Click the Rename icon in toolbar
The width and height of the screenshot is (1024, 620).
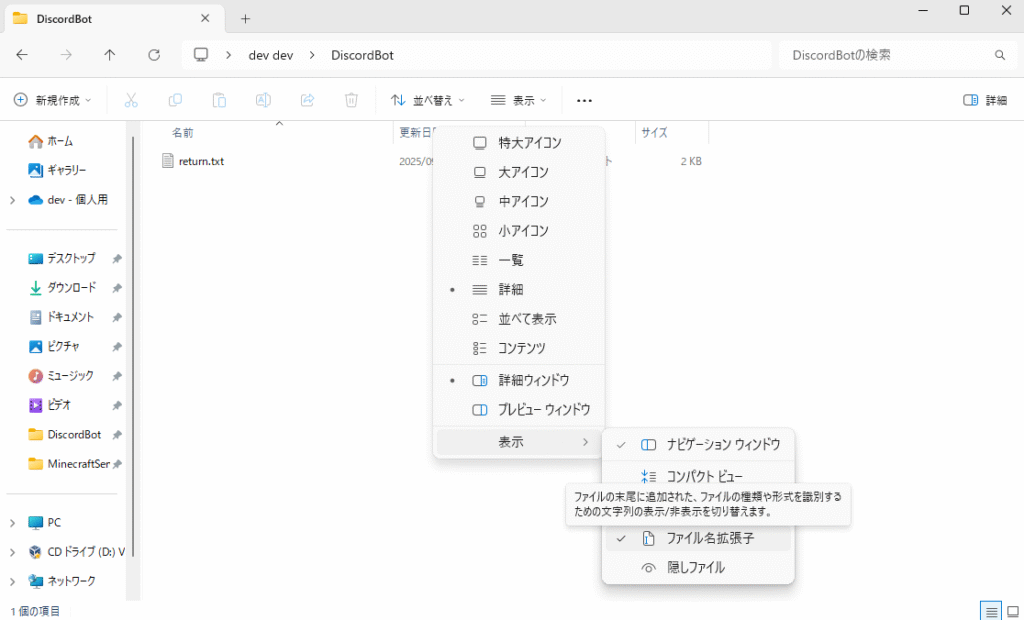click(x=263, y=100)
